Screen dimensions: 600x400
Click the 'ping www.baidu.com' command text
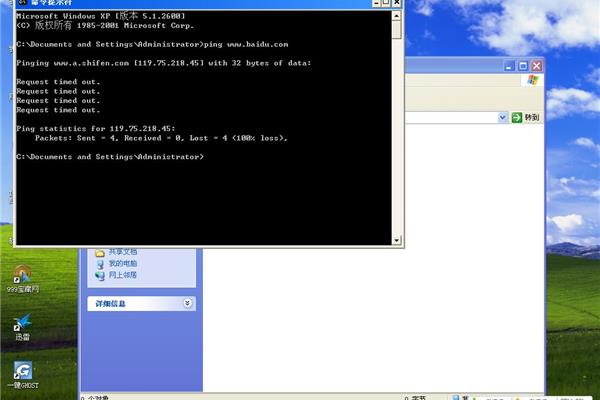point(246,44)
